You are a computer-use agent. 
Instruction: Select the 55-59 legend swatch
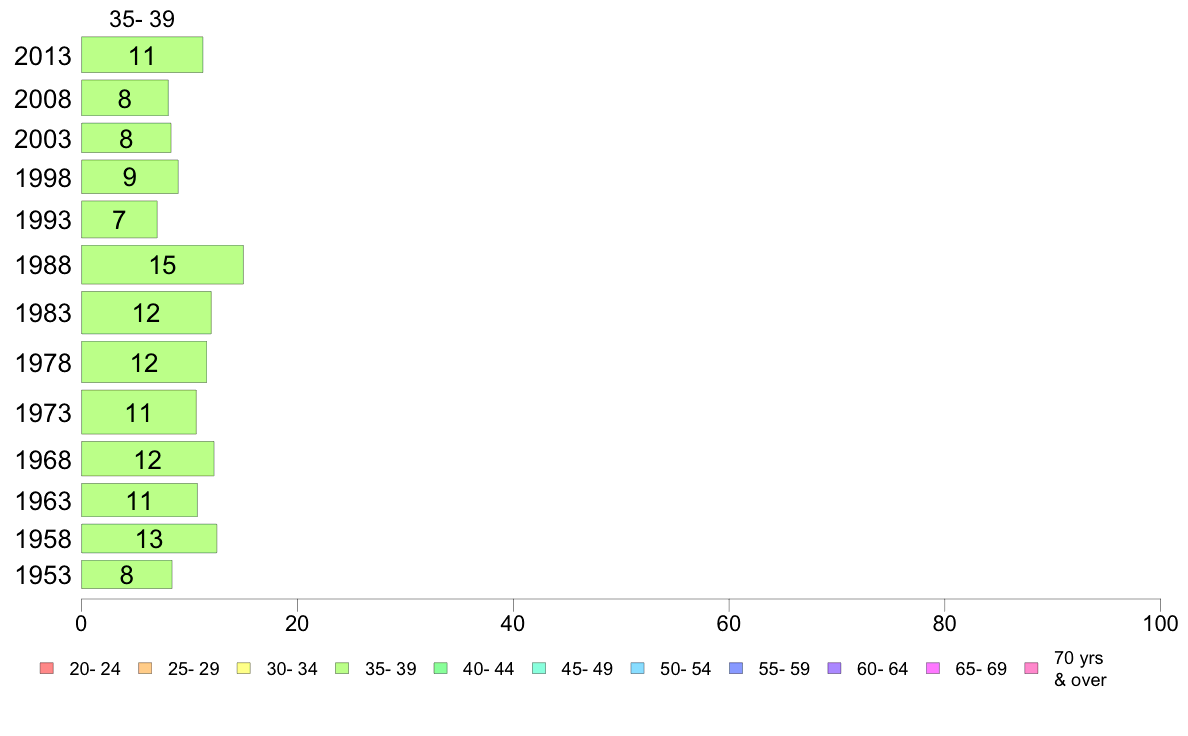tap(736, 668)
